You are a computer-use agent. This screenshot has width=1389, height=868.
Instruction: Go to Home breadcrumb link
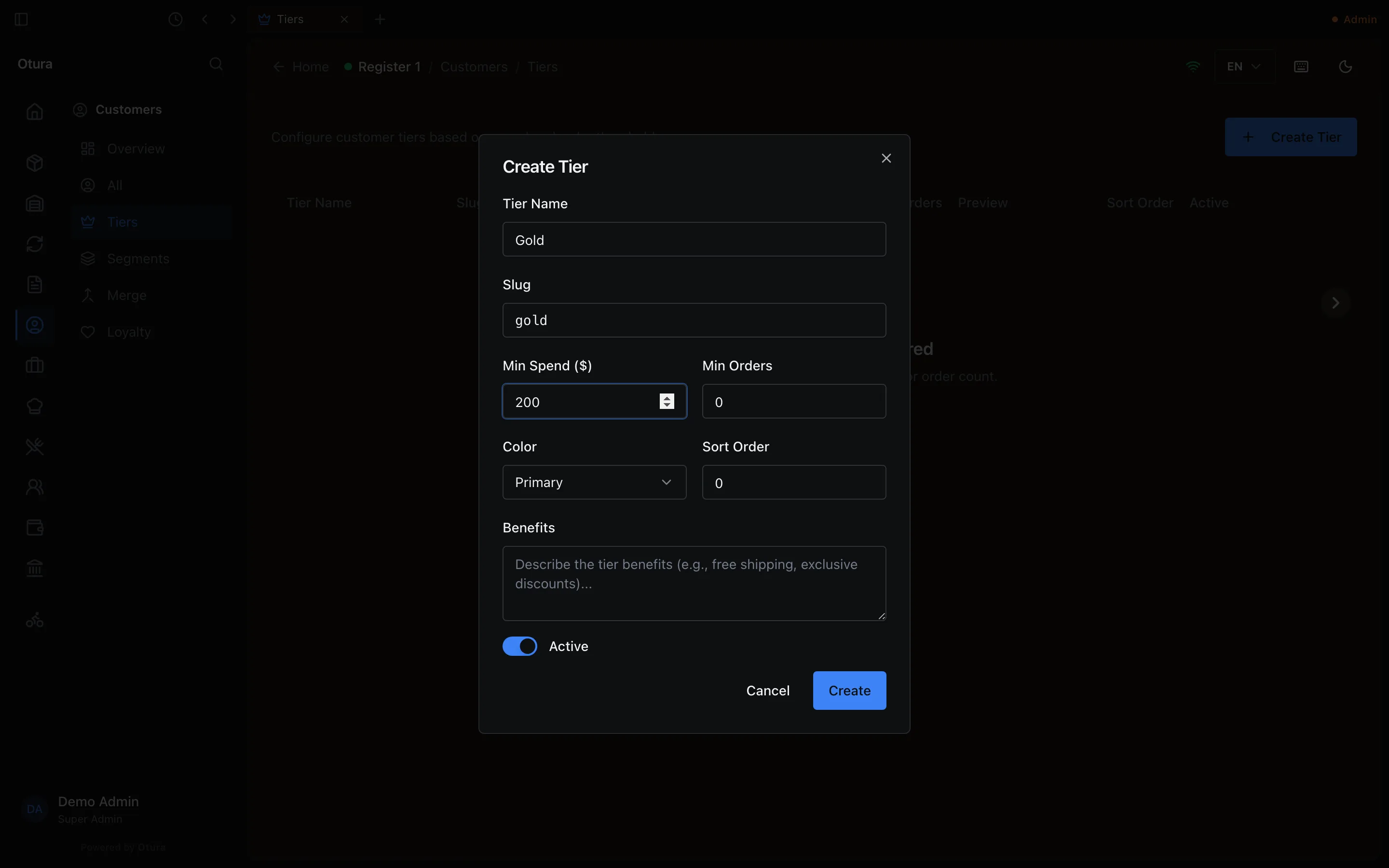tap(301, 67)
